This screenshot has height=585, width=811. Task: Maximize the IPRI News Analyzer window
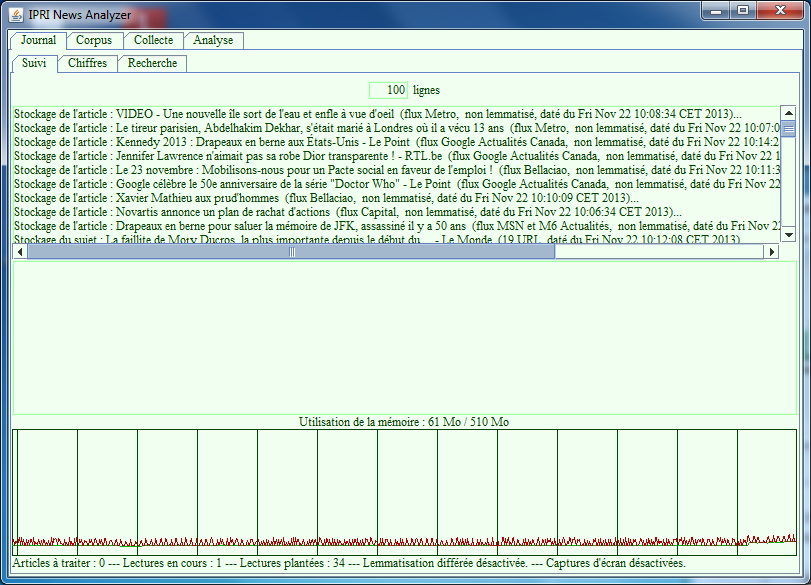(x=743, y=11)
